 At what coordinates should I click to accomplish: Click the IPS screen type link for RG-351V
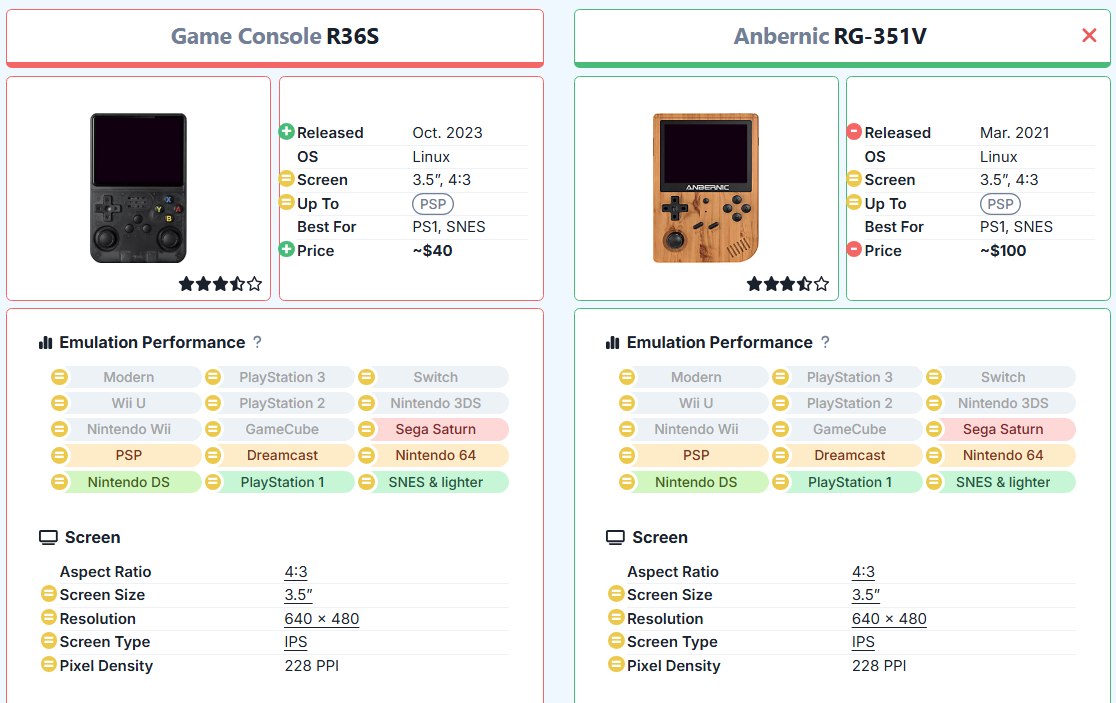[x=863, y=642]
